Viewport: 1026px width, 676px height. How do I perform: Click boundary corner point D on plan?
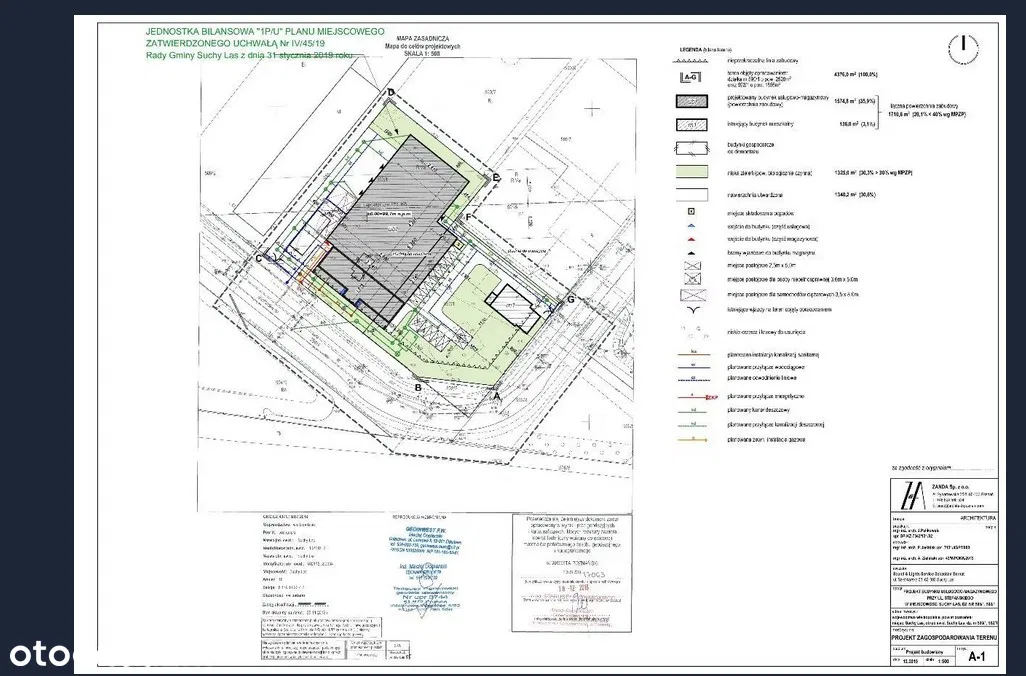391,92
